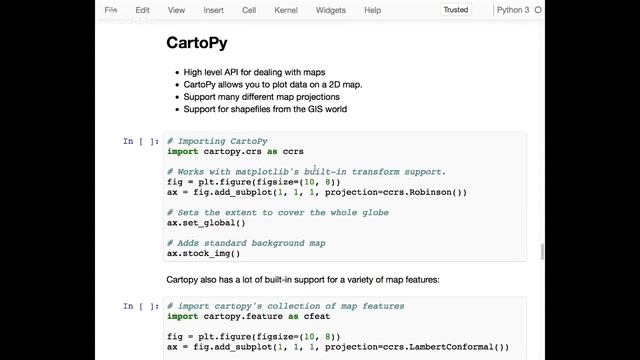Open the Edit menu
The height and width of the screenshot is (360, 640).
pyautogui.click(x=142, y=10)
